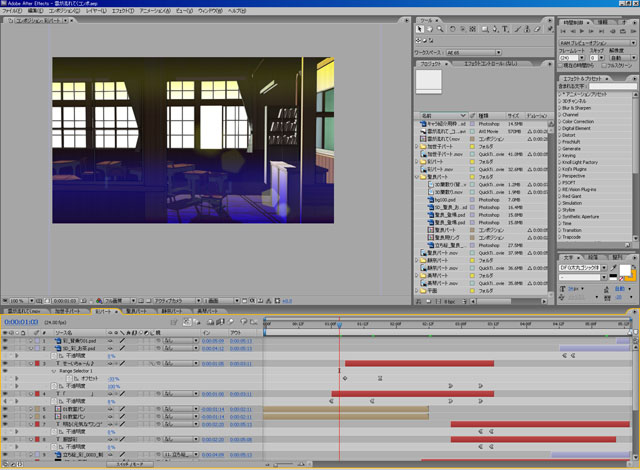Click スイッチ / モード toggle button
This screenshot has height=470, width=640.
click(x=129, y=464)
